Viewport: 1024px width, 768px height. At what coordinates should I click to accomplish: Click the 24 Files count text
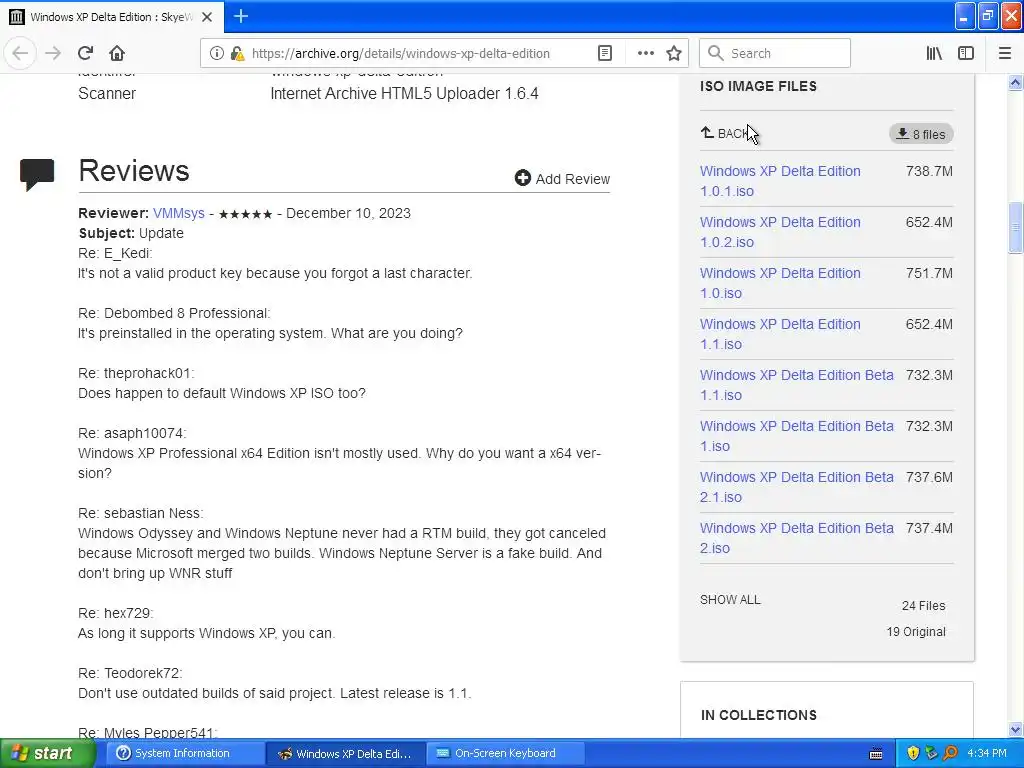pos(923,605)
